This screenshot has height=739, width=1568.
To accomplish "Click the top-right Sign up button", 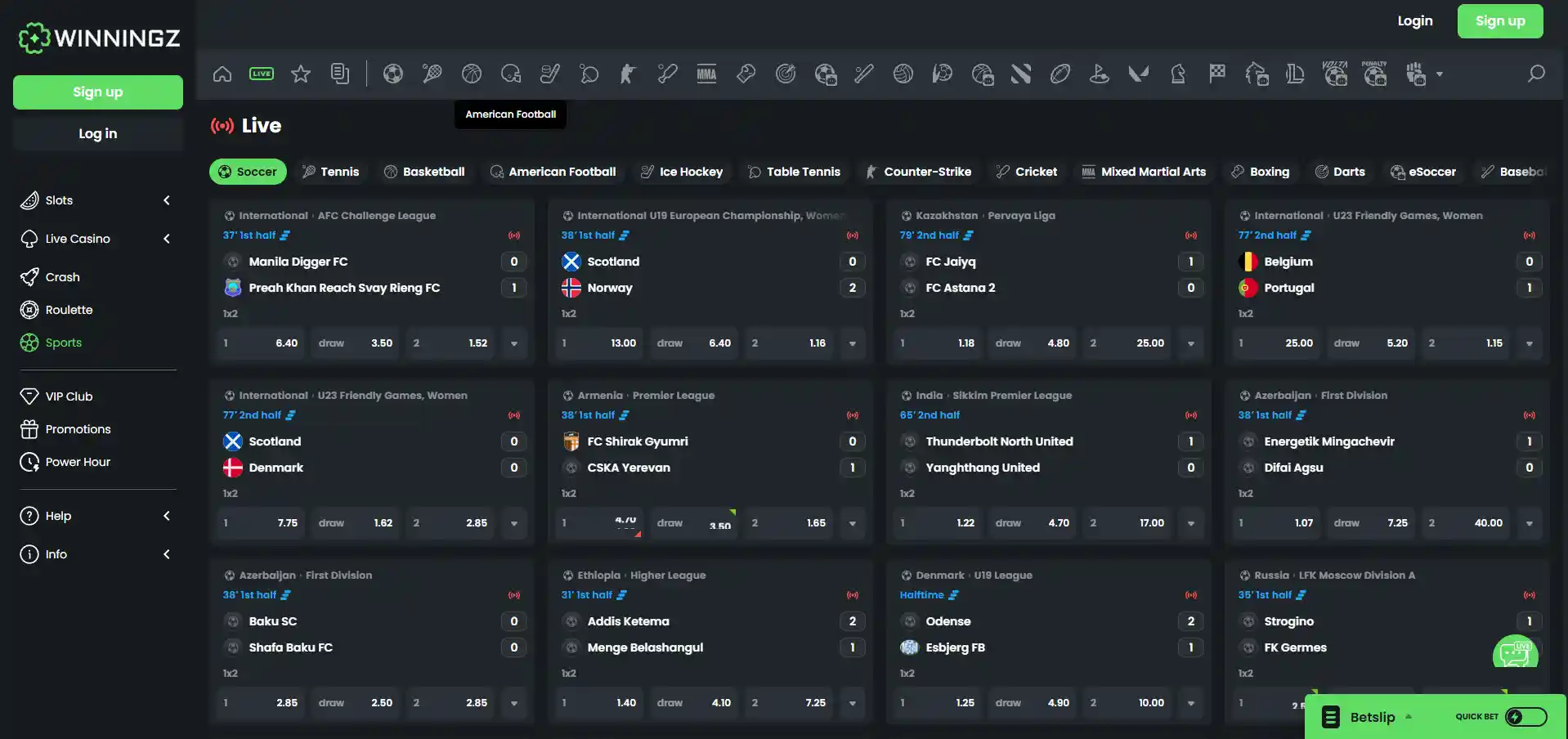I will pos(1500,21).
